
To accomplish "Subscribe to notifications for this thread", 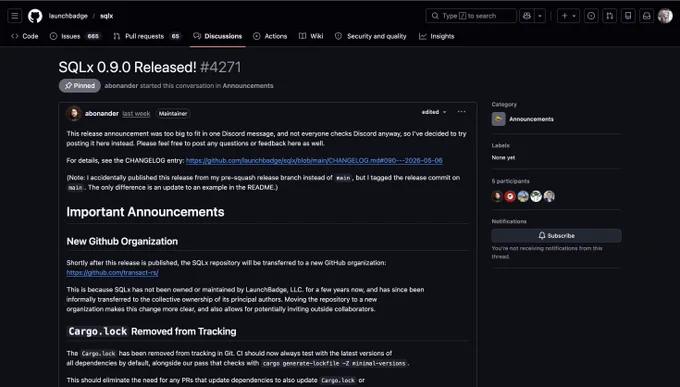I will [x=556, y=236].
